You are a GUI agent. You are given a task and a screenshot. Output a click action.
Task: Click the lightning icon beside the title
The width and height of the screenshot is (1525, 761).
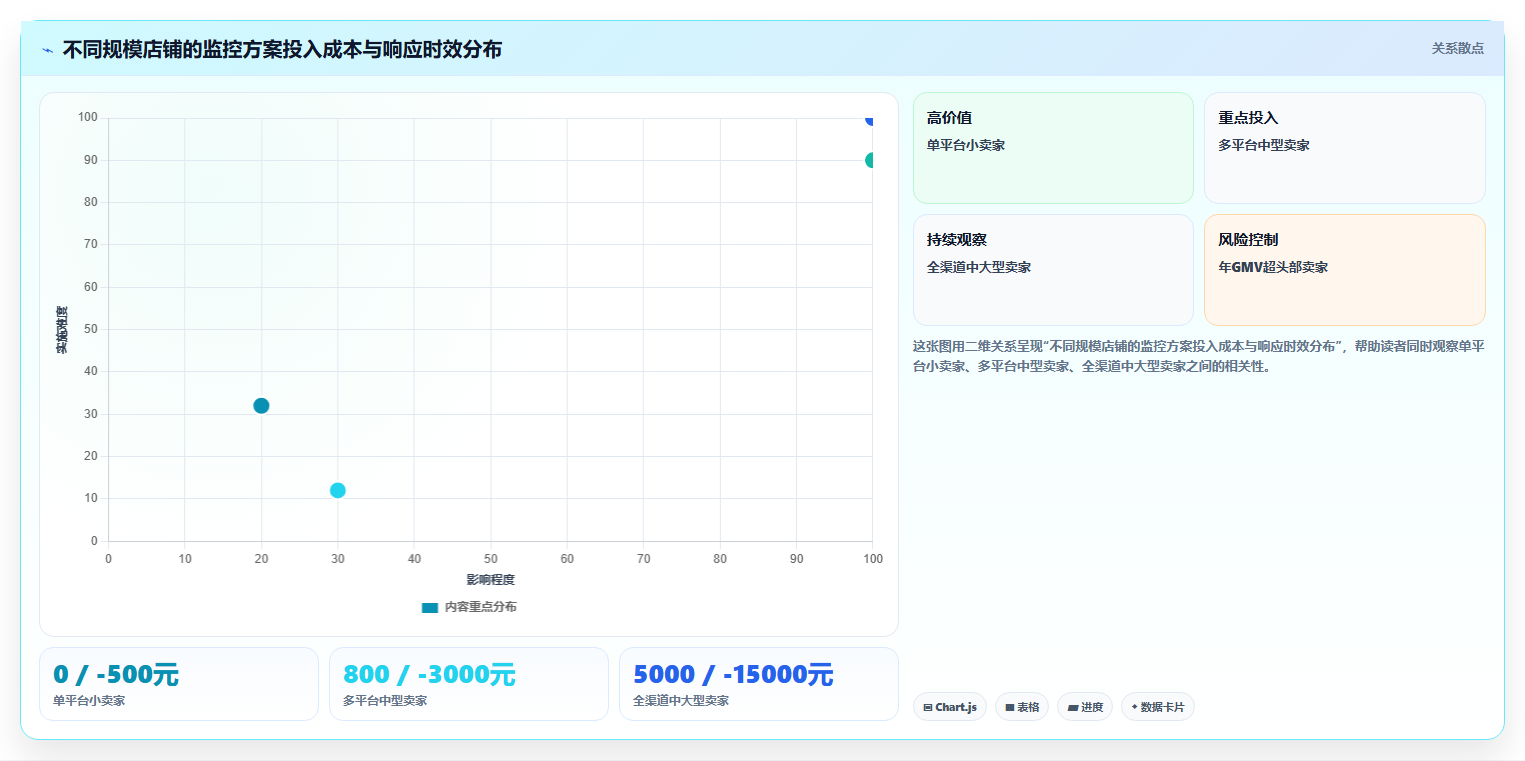pyautogui.click(x=48, y=50)
